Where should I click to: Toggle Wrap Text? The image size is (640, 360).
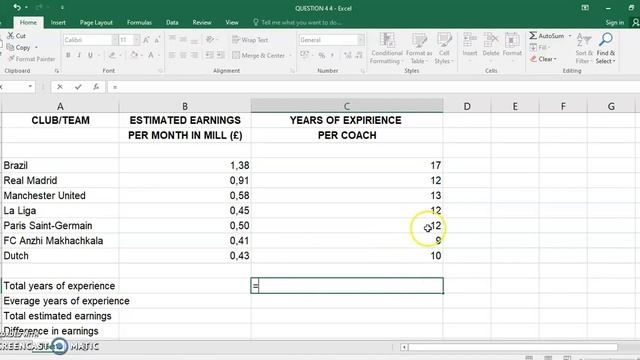coord(250,40)
